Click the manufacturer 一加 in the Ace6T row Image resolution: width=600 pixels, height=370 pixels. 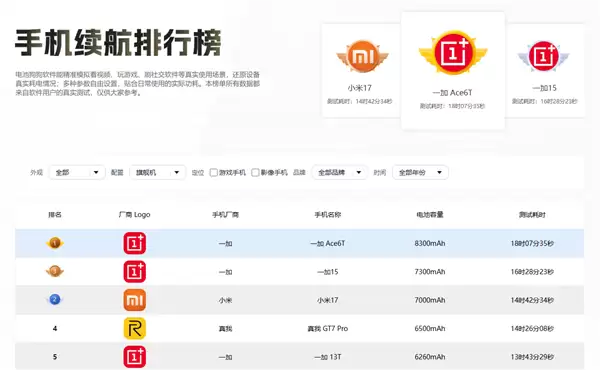click(225, 244)
